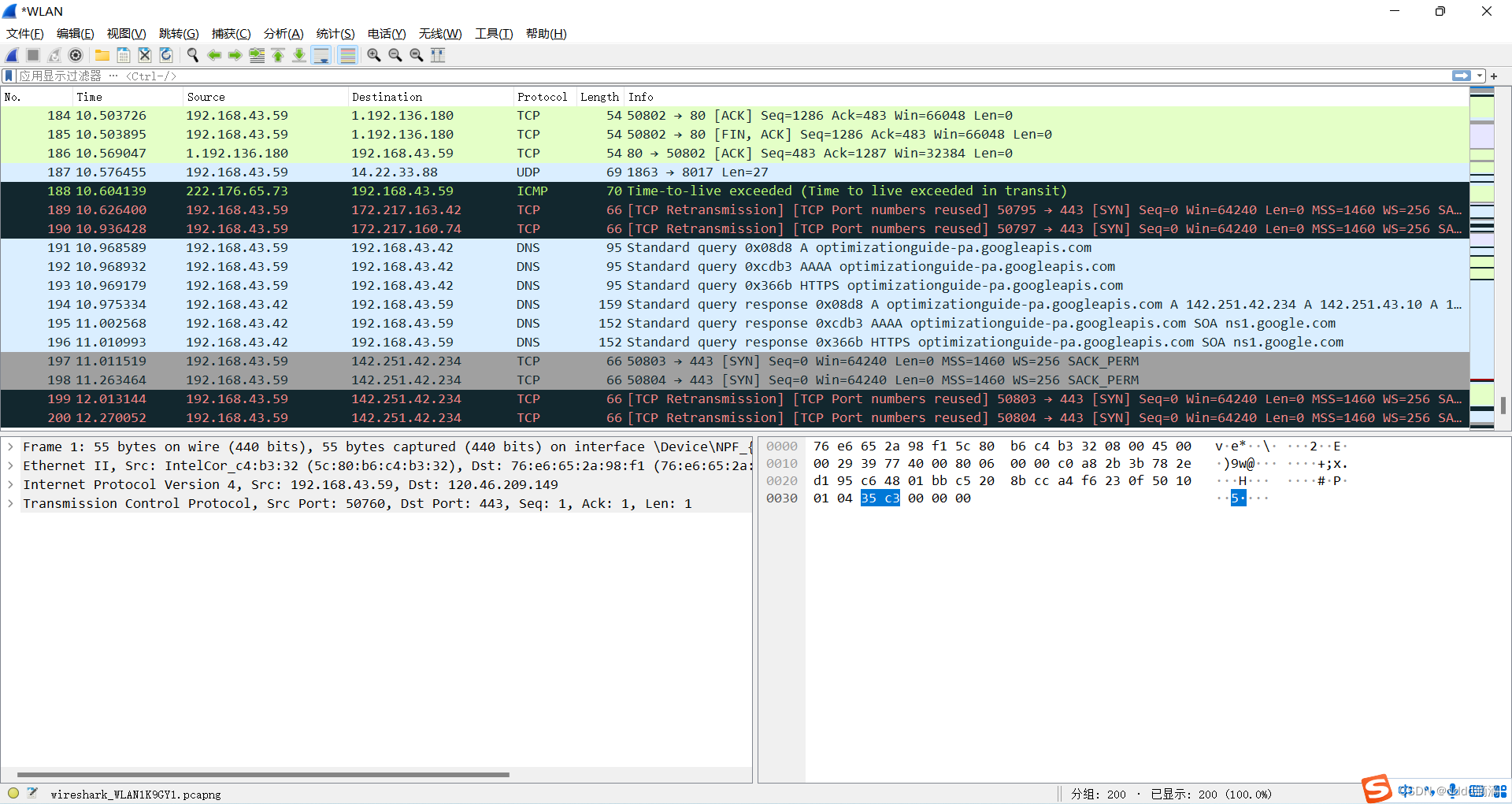Expand the Frame 1 details row
This screenshot has height=804, width=1512.
[10, 446]
